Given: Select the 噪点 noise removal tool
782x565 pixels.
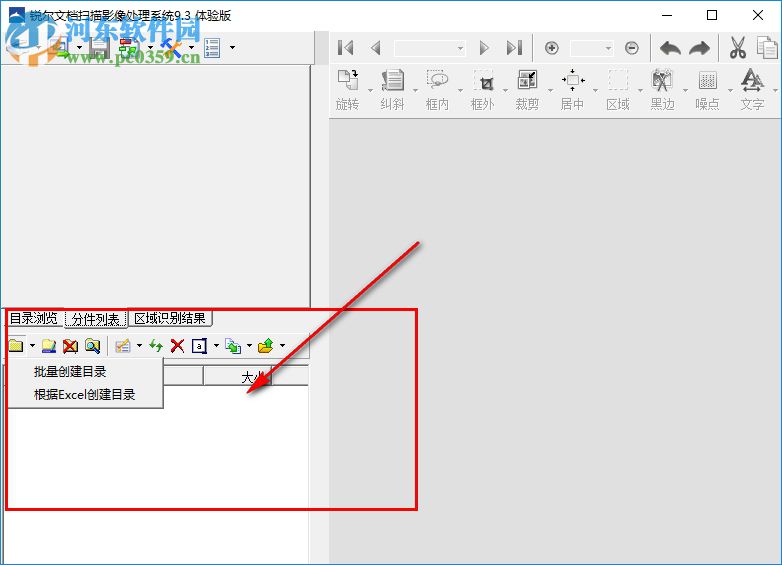Looking at the screenshot, I should coord(707,90).
